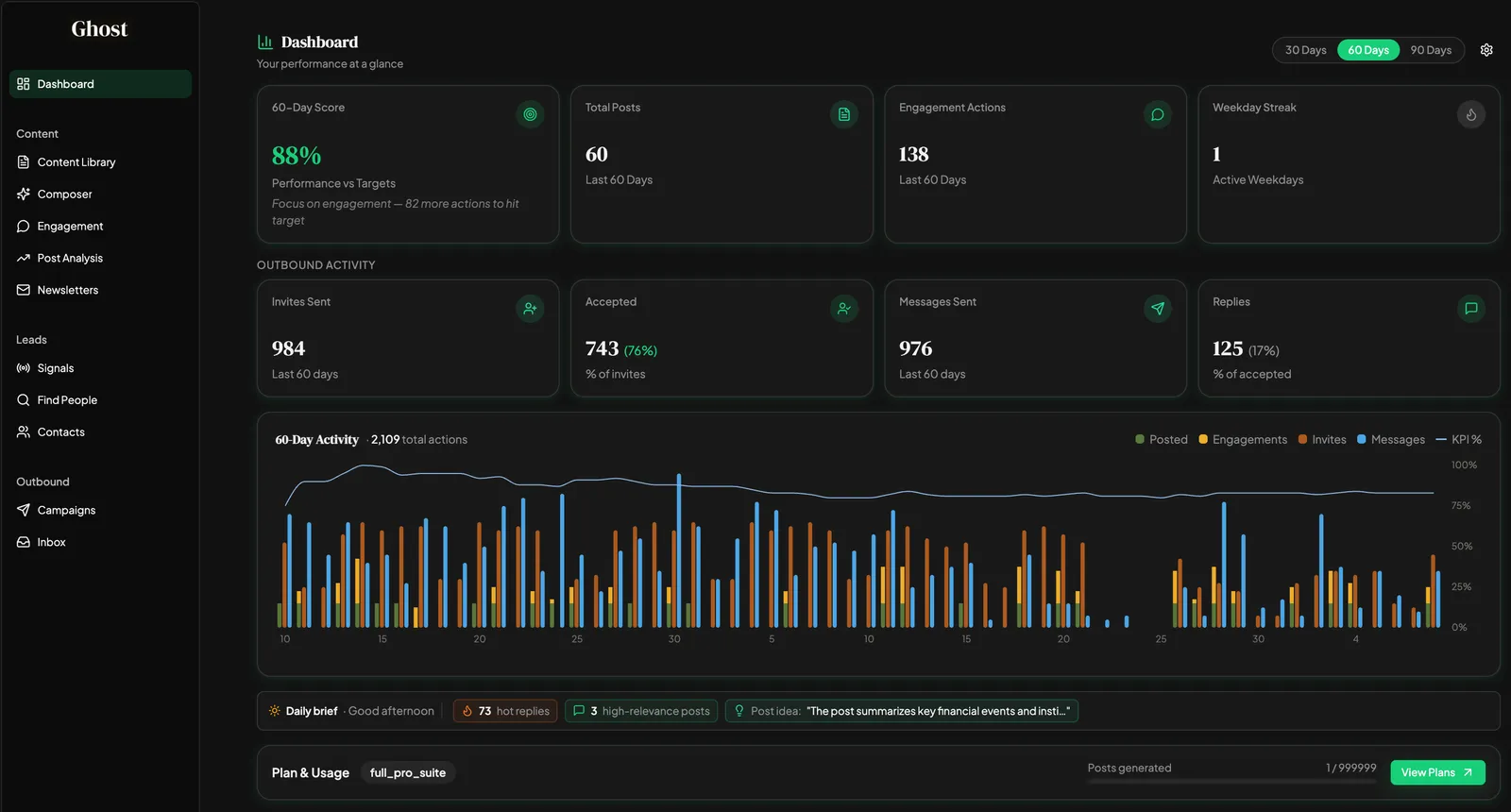Go to Content Library
The height and width of the screenshot is (812, 1511).
coord(100,162)
